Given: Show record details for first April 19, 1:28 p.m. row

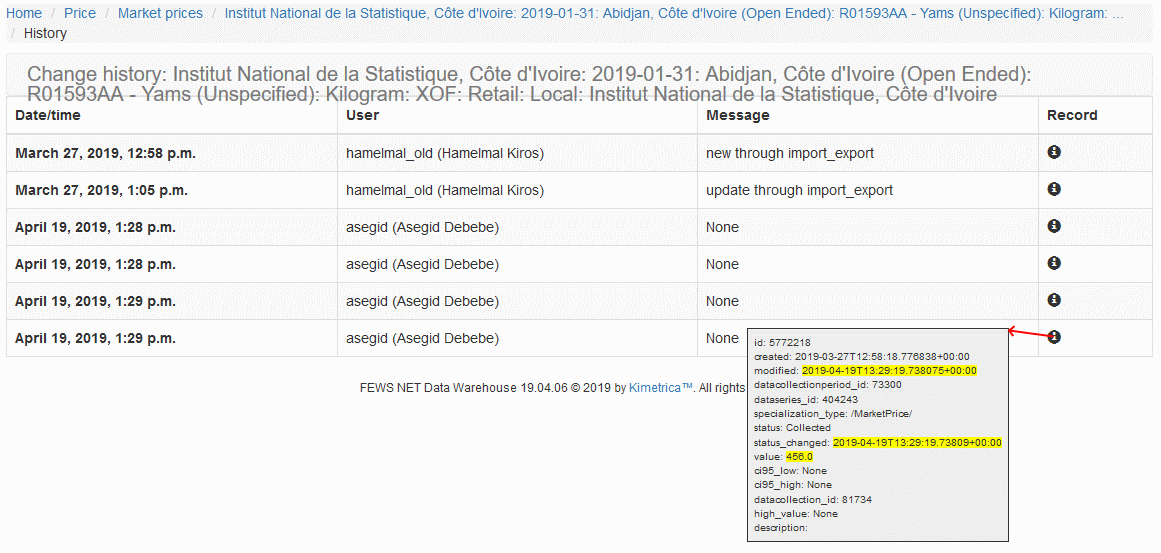Looking at the screenshot, I should coord(1054,226).
